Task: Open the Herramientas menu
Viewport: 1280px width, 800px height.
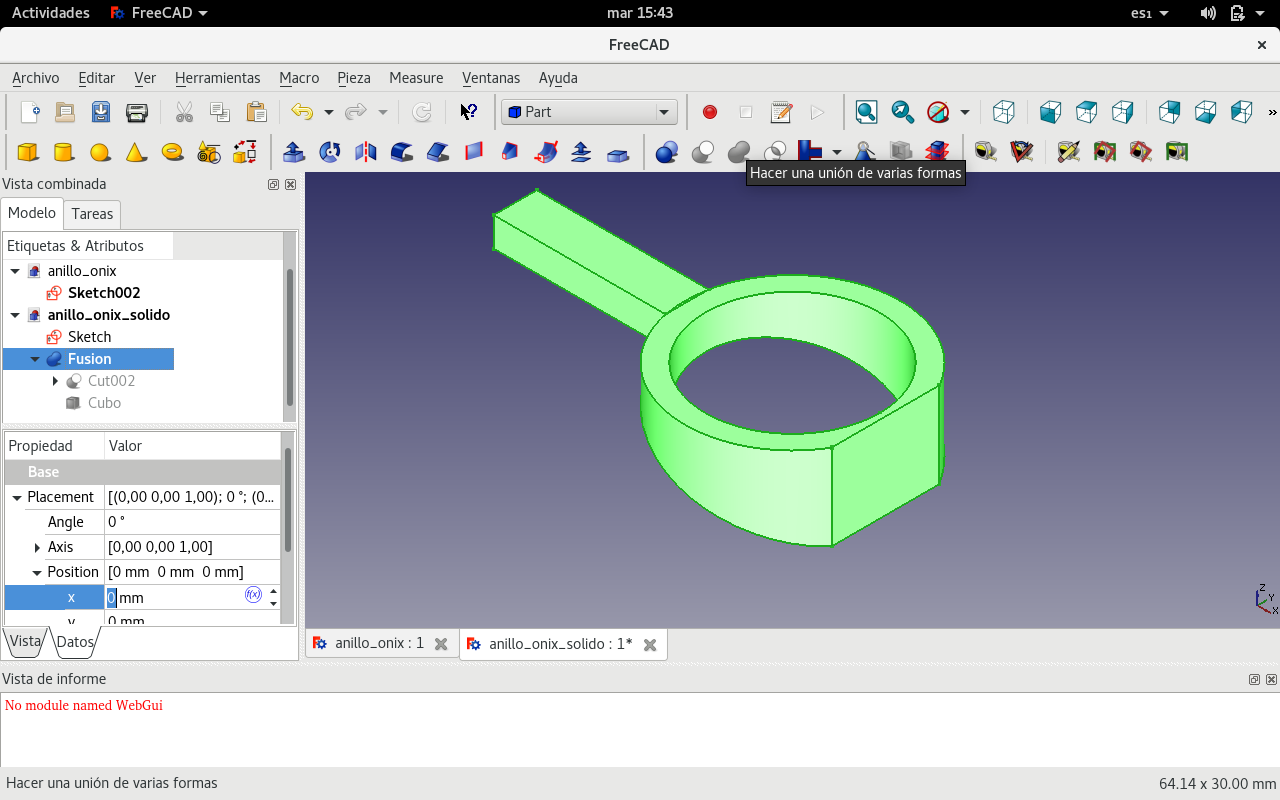Action: (x=217, y=78)
